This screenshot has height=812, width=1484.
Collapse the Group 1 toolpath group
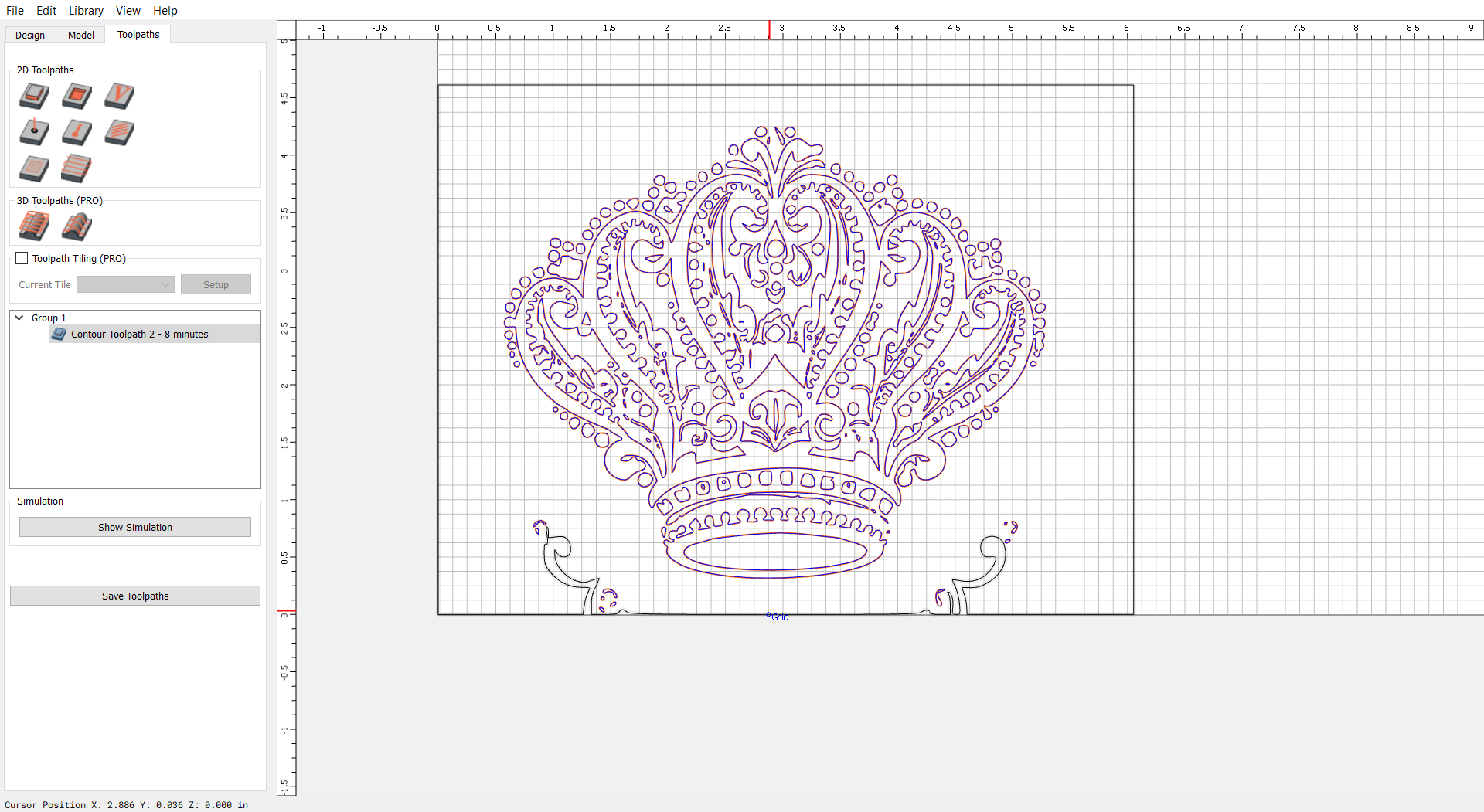[x=19, y=318]
